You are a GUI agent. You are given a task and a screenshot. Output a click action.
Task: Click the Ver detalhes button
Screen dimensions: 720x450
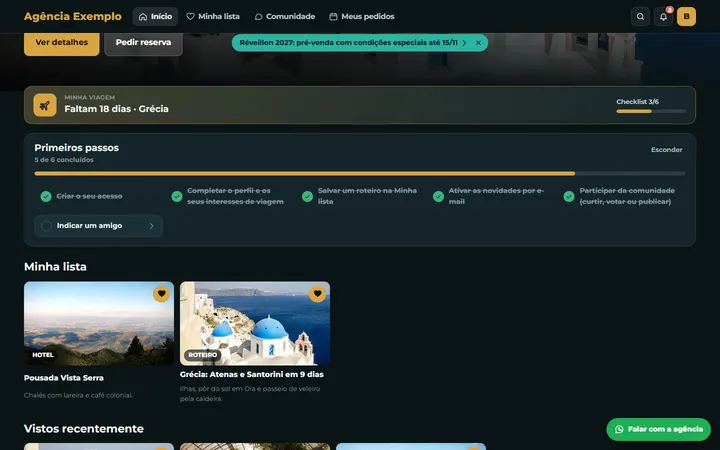pos(62,43)
